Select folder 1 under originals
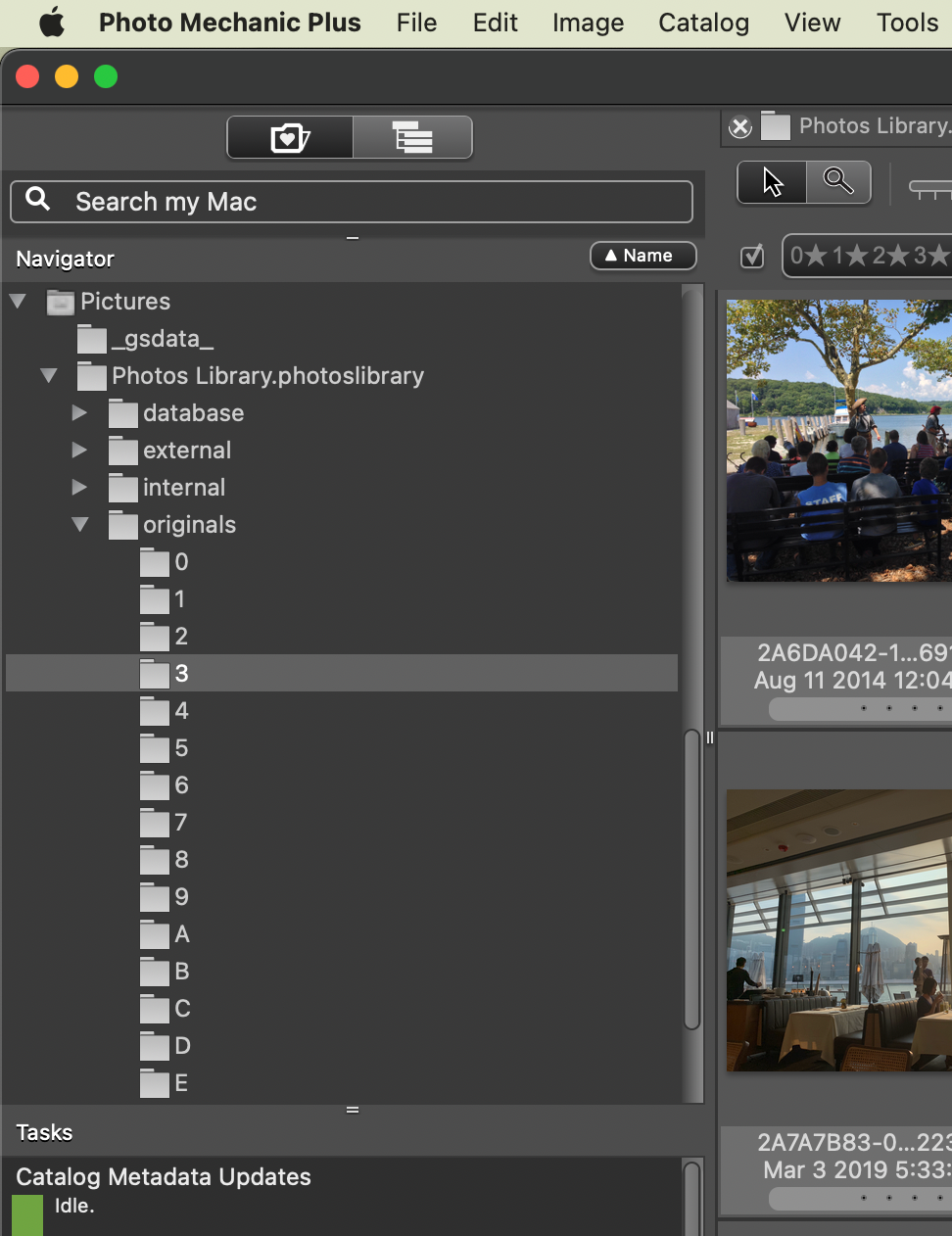952x1236 pixels. pyautogui.click(x=179, y=599)
